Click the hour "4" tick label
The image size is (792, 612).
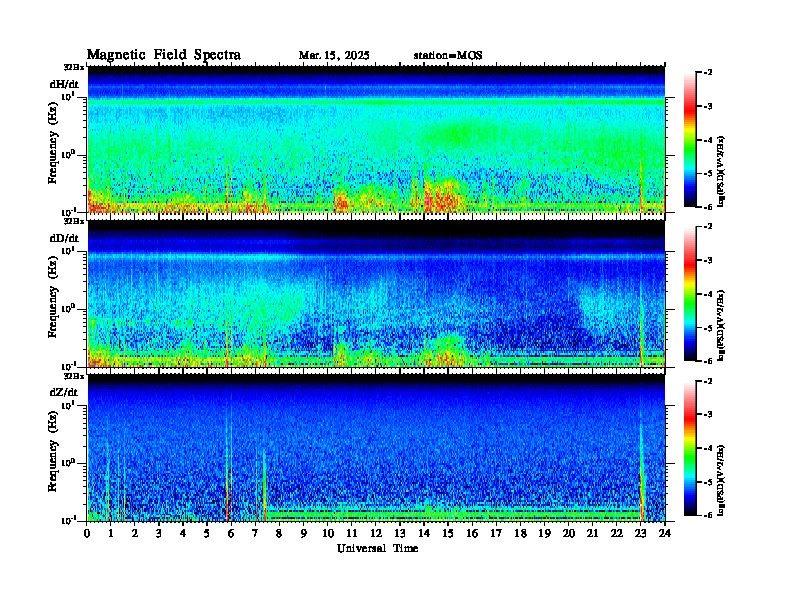(183, 533)
